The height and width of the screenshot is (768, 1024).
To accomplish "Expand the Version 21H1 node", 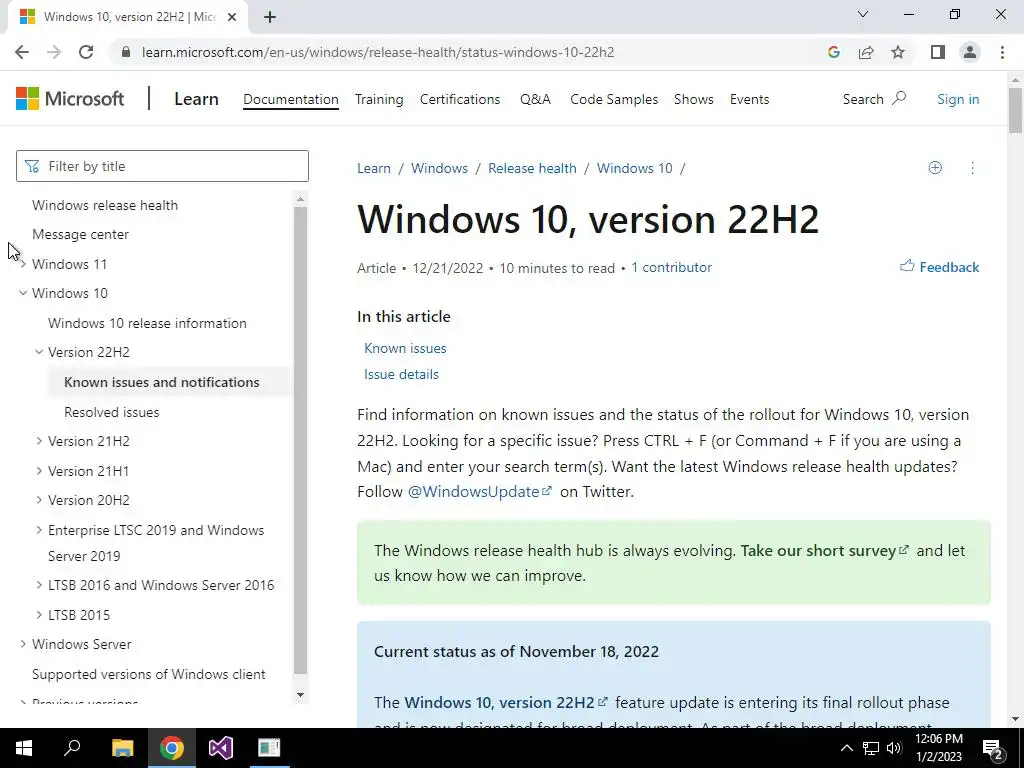I will 39,471.
